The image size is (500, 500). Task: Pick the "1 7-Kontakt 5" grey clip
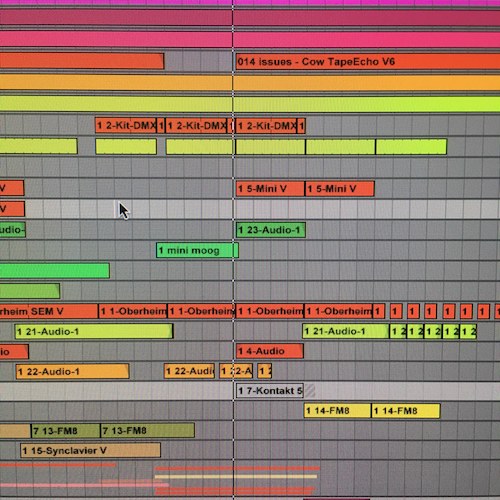[x=270, y=391]
